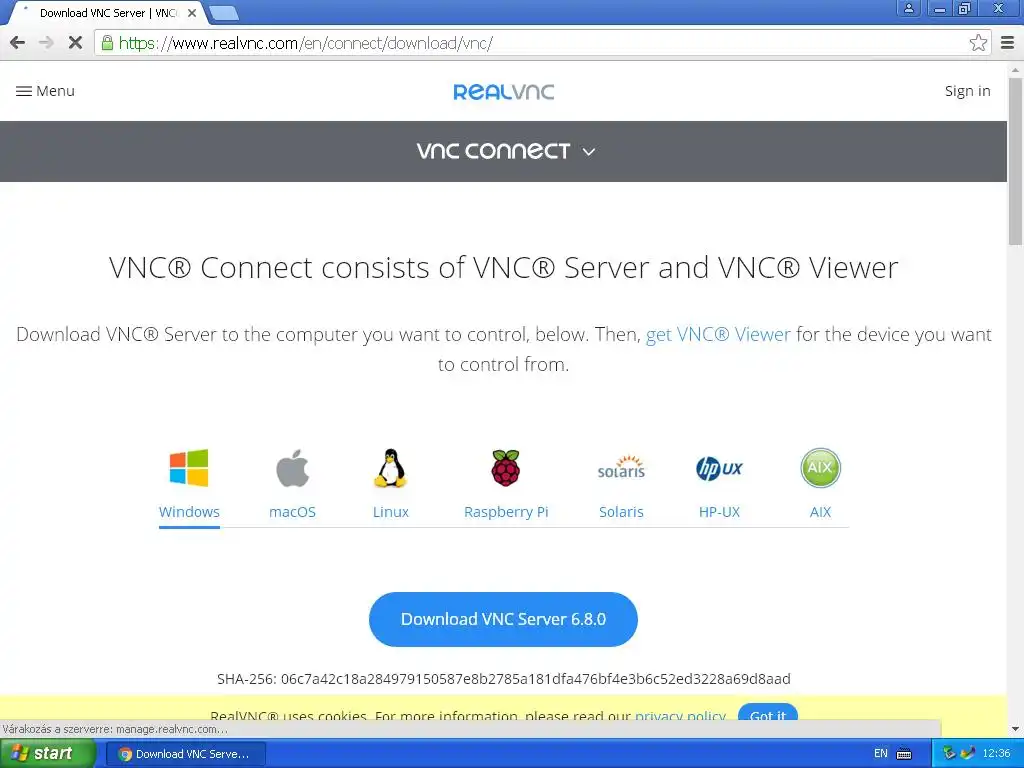Click the keyboard icon in taskbar

click(x=904, y=754)
